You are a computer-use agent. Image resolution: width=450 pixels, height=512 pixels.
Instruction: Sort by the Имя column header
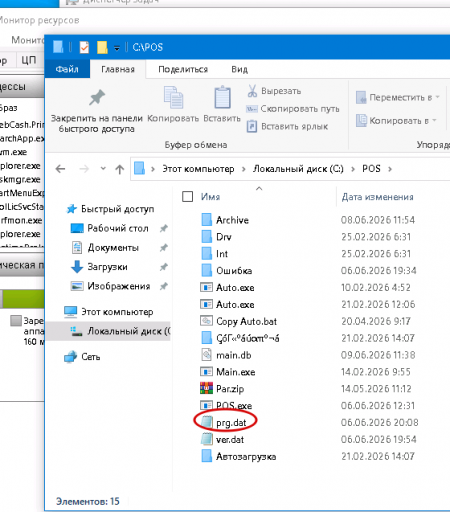(210, 197)
